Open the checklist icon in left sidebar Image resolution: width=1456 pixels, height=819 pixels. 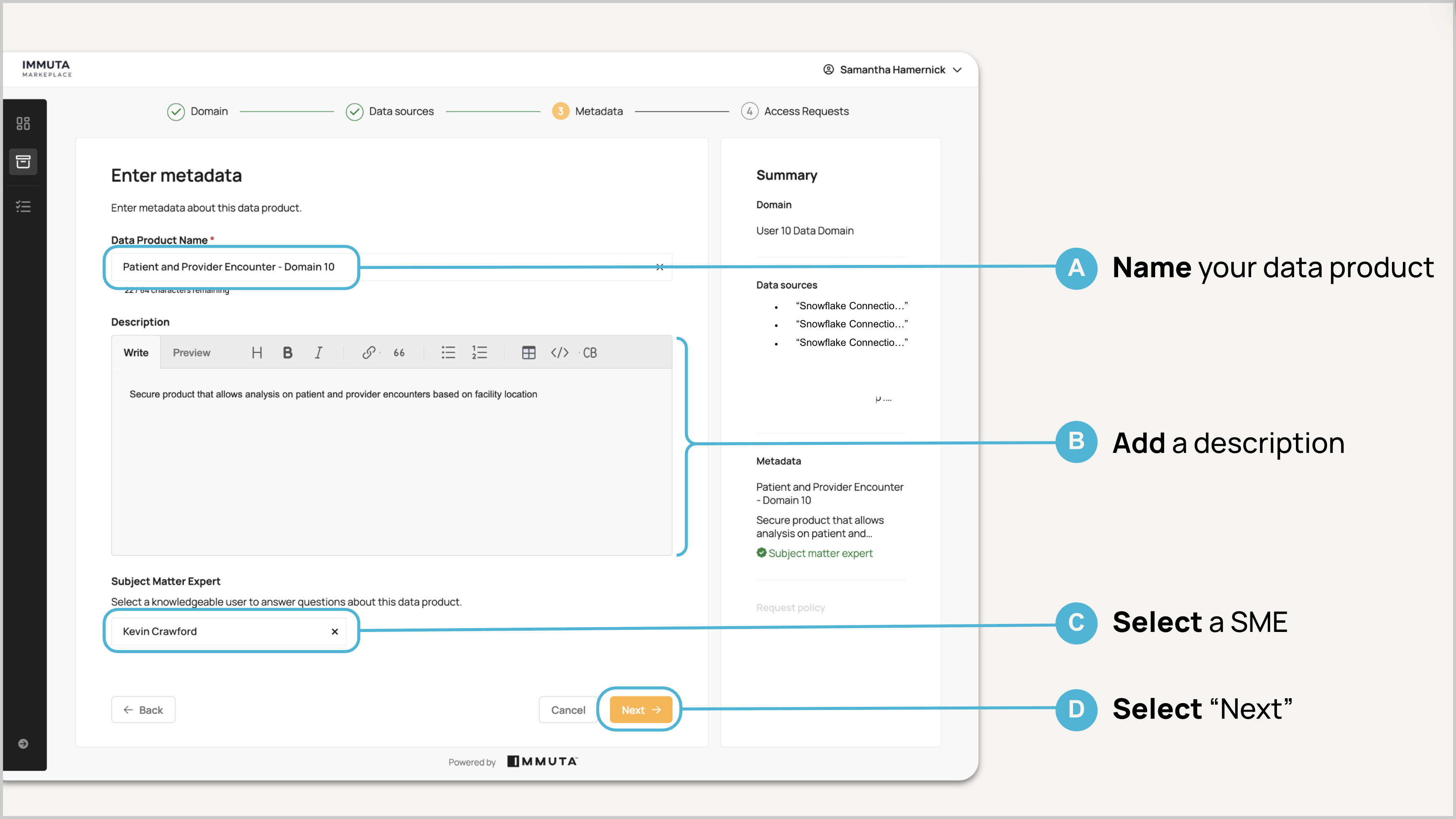click(23, 206)
